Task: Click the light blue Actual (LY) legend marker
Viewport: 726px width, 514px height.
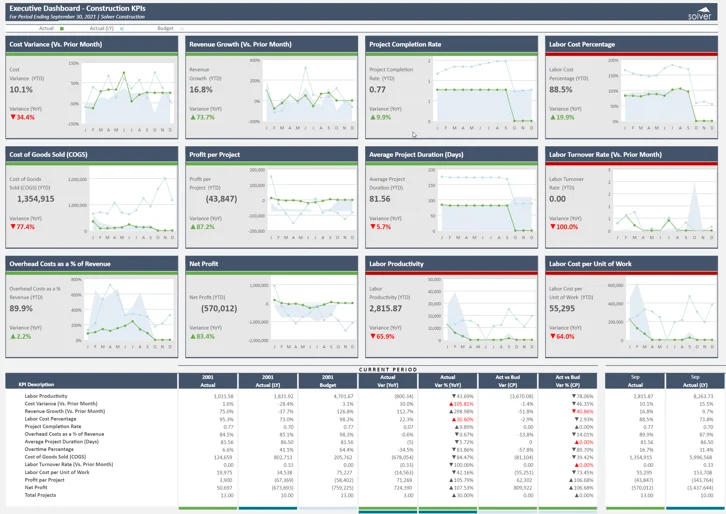Action: (x=122, y=29)
